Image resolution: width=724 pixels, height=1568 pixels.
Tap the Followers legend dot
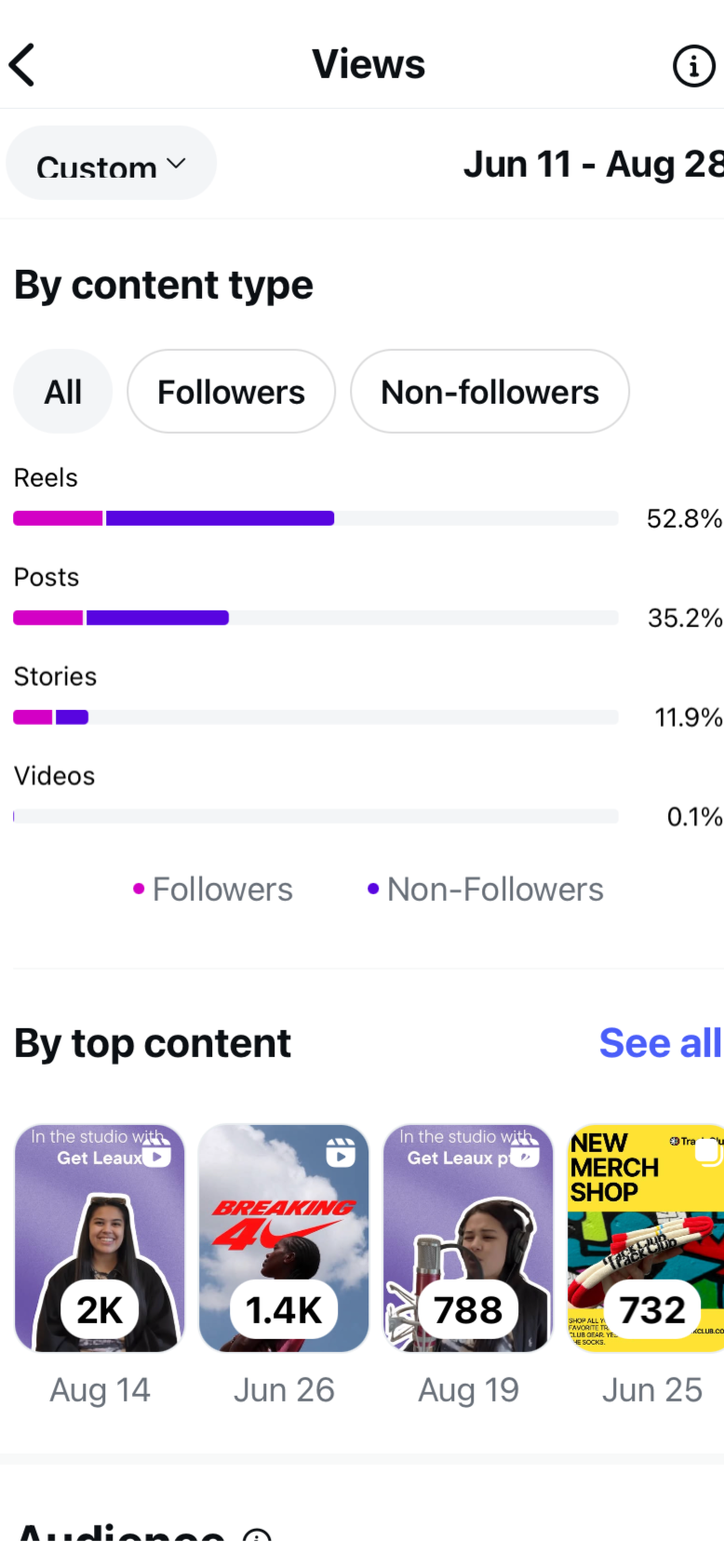point(139,889)
